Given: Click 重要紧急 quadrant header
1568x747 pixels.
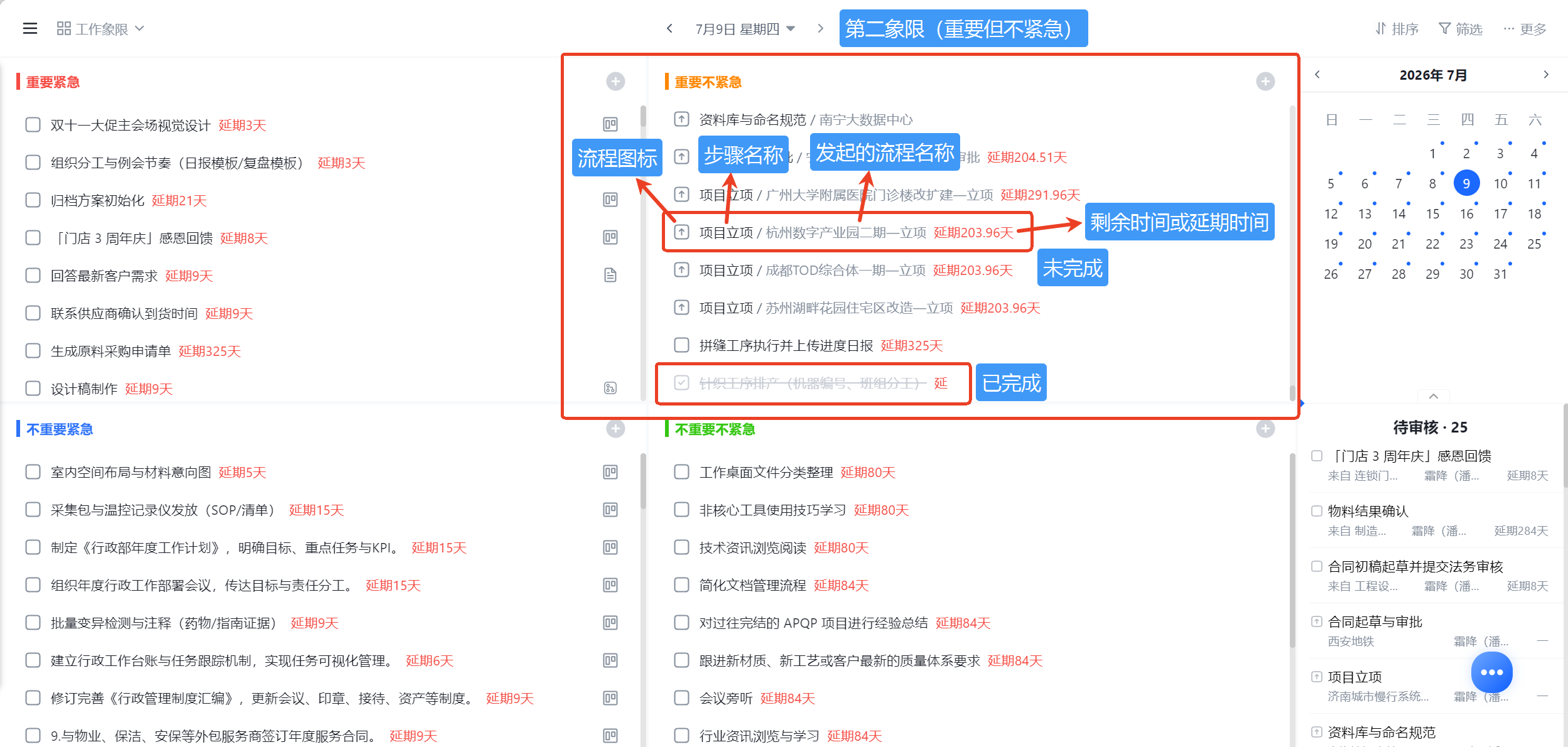Looking at the screenshot, I should (53, 82).
